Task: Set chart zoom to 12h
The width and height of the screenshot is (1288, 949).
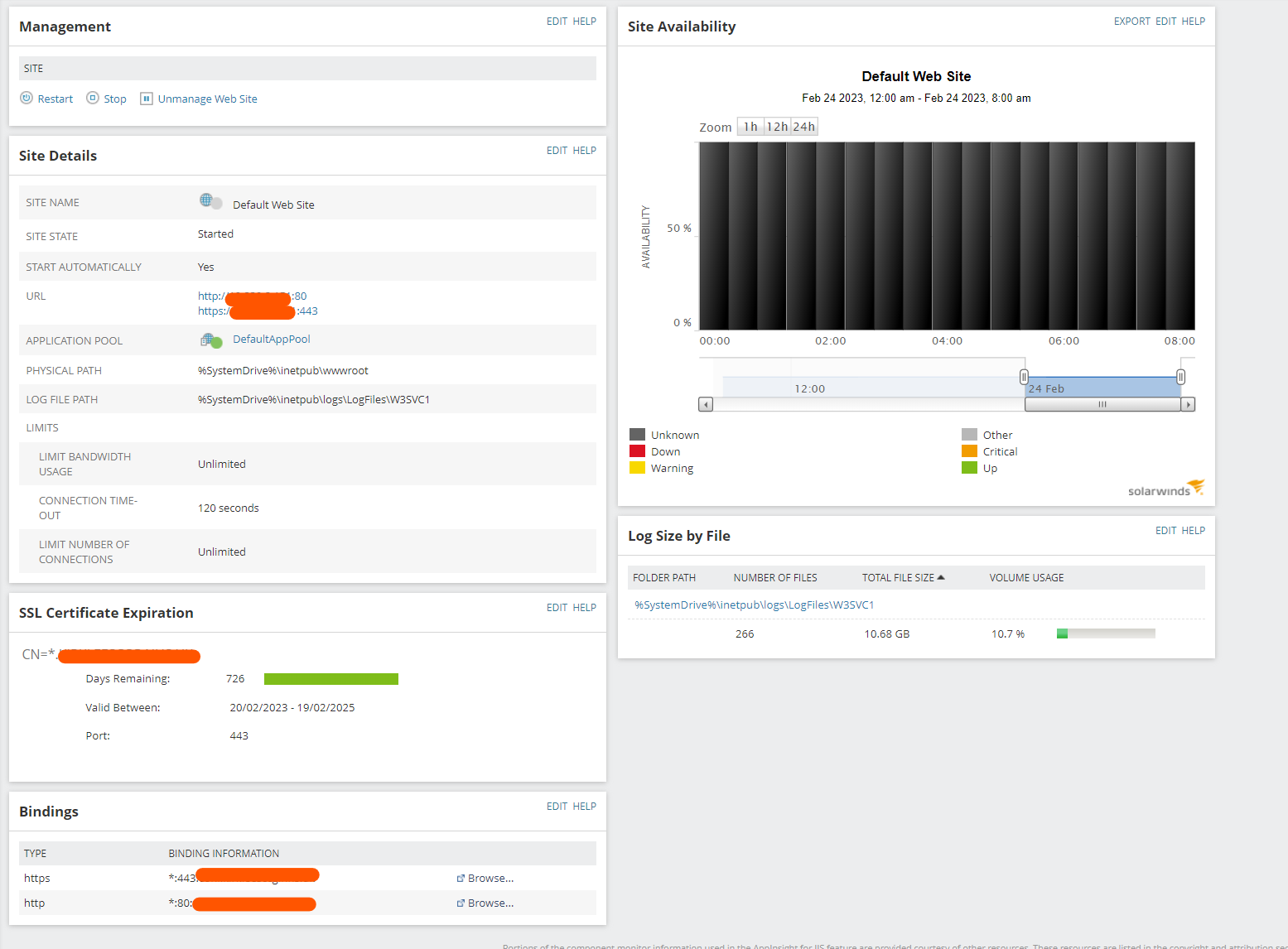Action: click(x=777, y=127)
